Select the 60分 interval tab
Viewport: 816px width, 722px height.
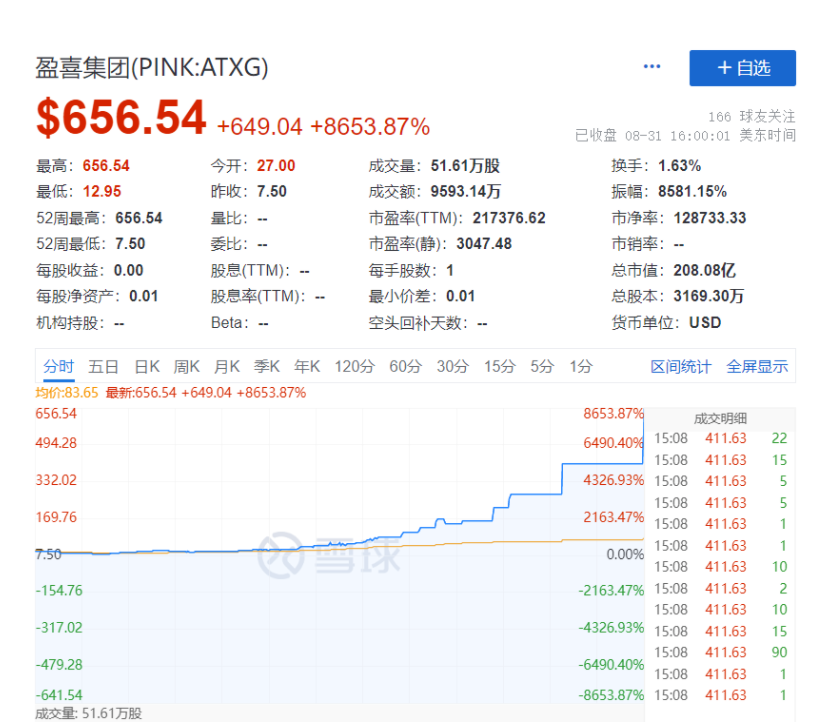(405, 366)
